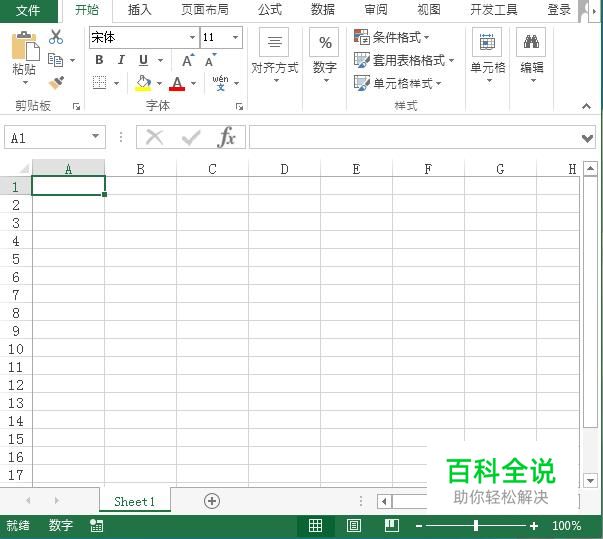Switch to Page Break Preview icon
603x539 pixels.
[x=392, y=526]
